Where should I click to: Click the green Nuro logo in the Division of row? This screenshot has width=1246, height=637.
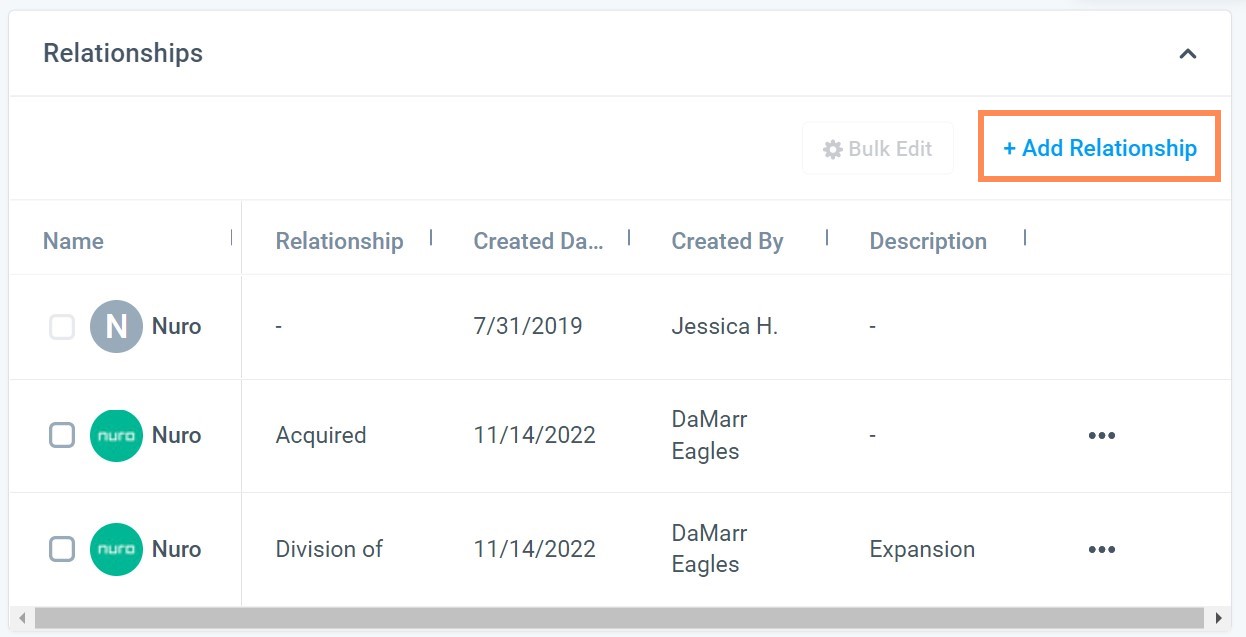click(x=116, y=549)
